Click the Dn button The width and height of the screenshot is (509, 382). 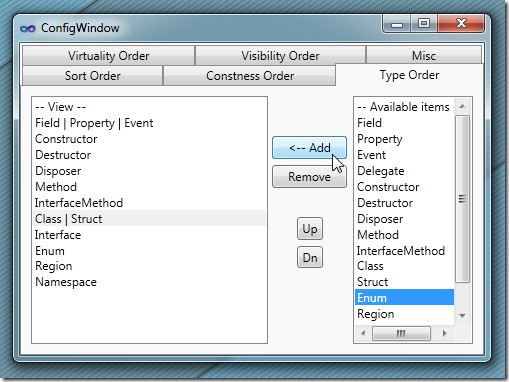pos(310,257)
